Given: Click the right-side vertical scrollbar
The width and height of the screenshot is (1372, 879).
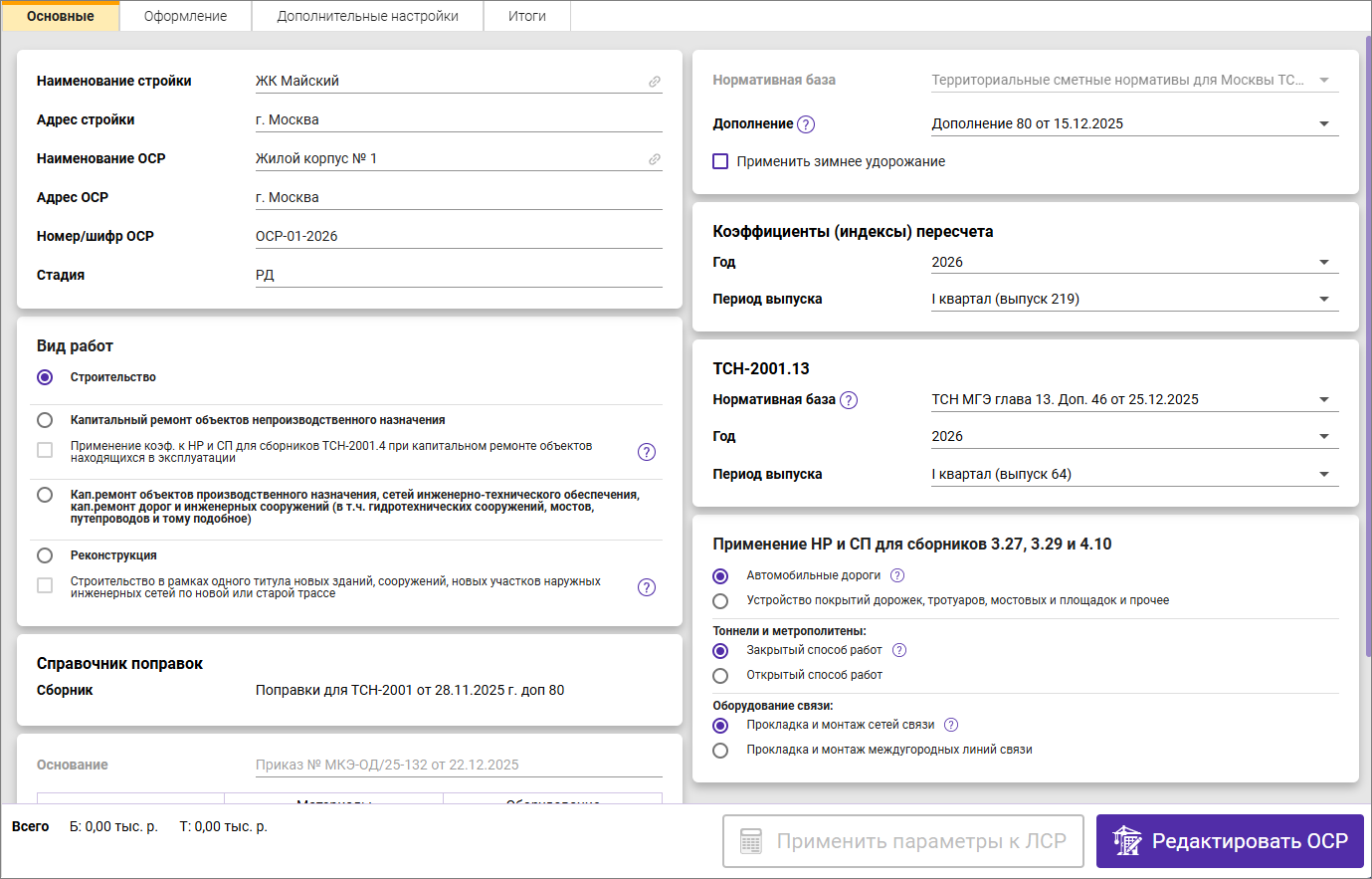Looking at the screenshot, I should click(1368, 348).
